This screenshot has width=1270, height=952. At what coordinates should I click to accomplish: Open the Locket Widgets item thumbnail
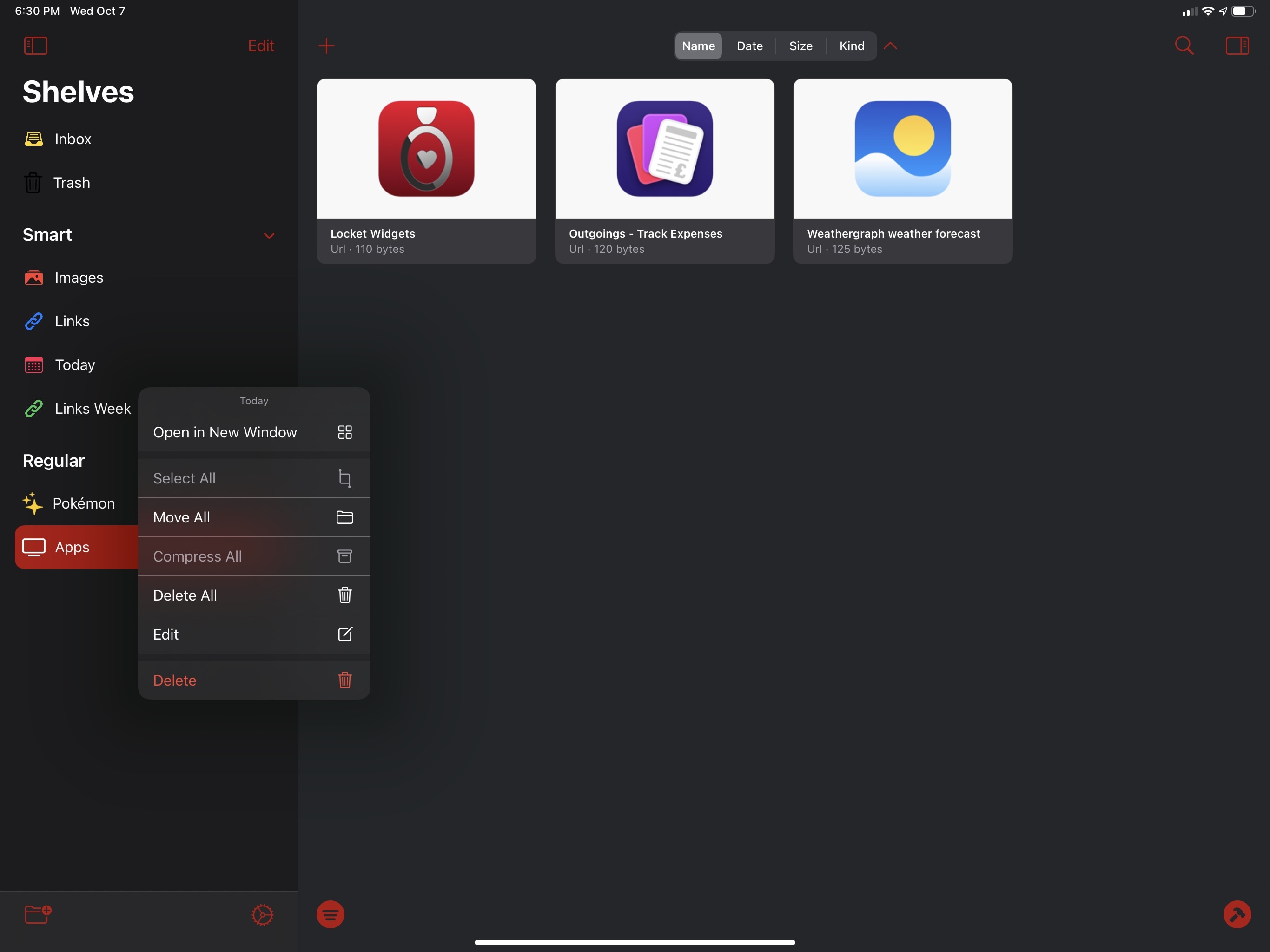click(426, 149)
